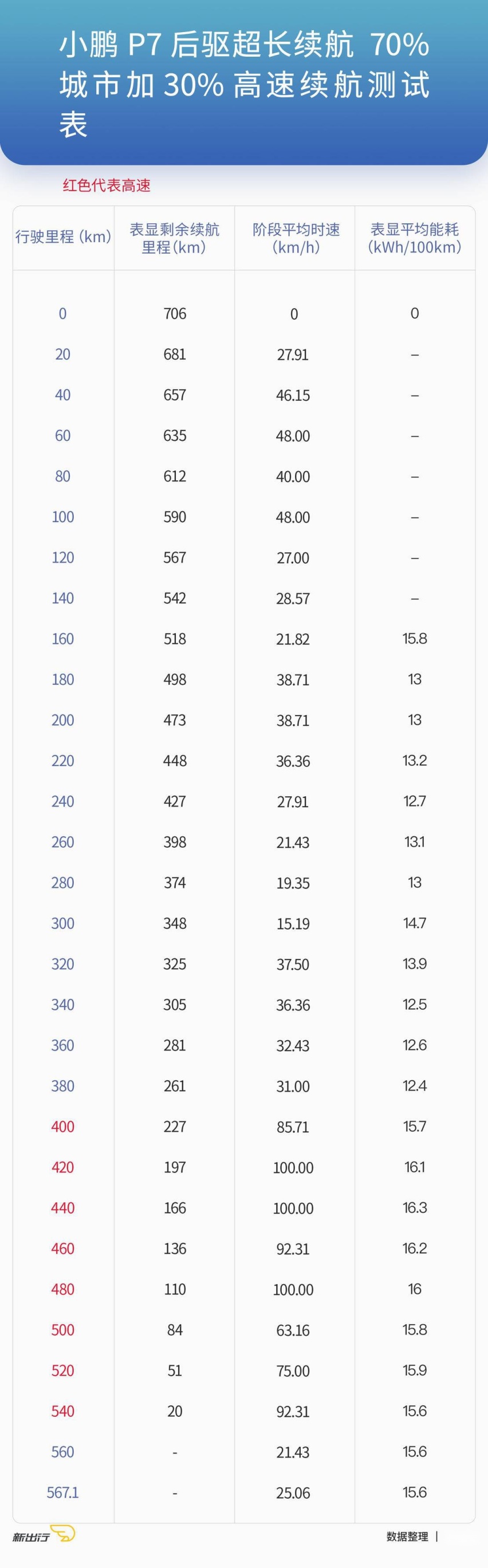Click the 表显平均能耗 column header
Screen dimensions: 488x1568
click(415, 238)
